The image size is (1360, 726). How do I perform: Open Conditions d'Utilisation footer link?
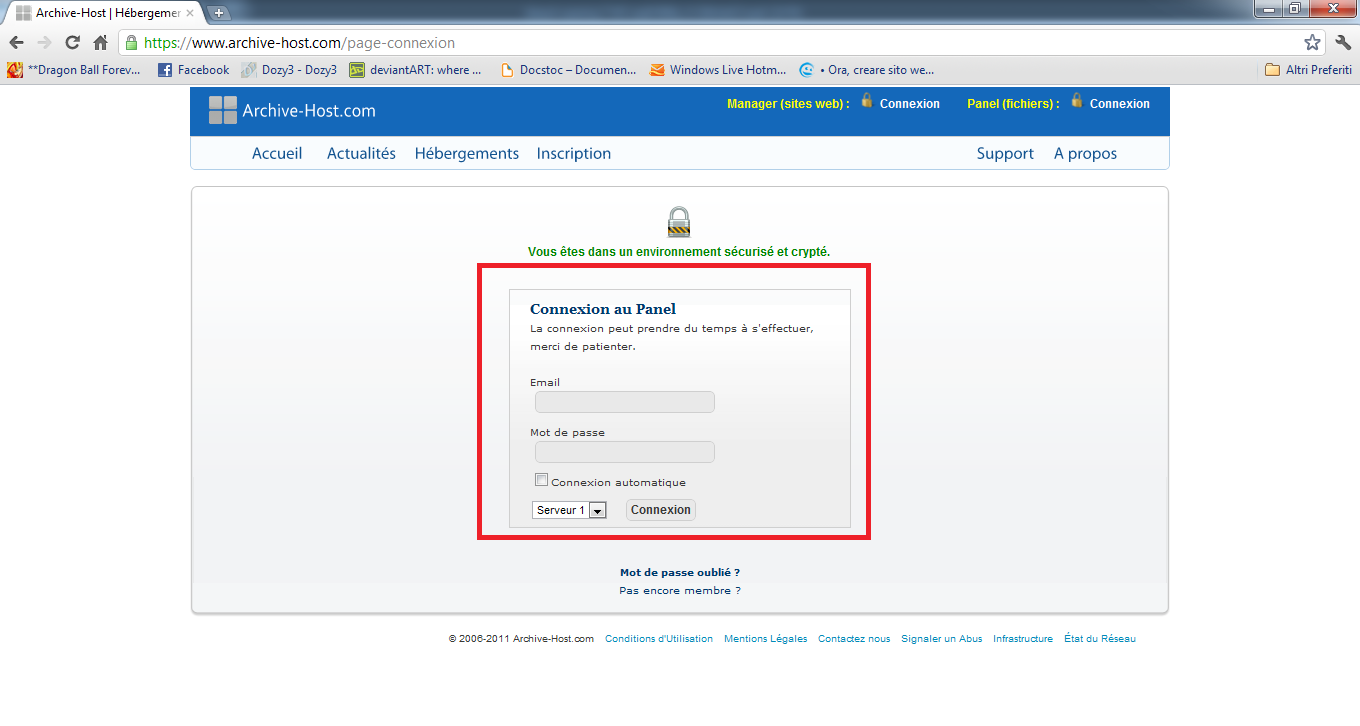(x=659, y=639)
